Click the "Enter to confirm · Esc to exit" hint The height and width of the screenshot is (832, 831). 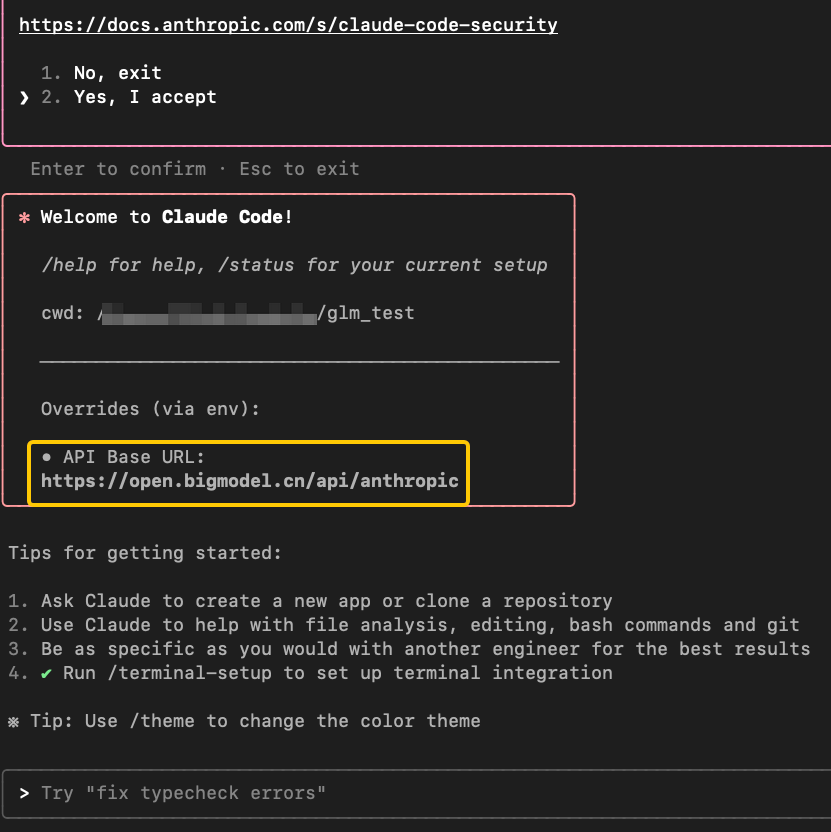pos(195,169)
